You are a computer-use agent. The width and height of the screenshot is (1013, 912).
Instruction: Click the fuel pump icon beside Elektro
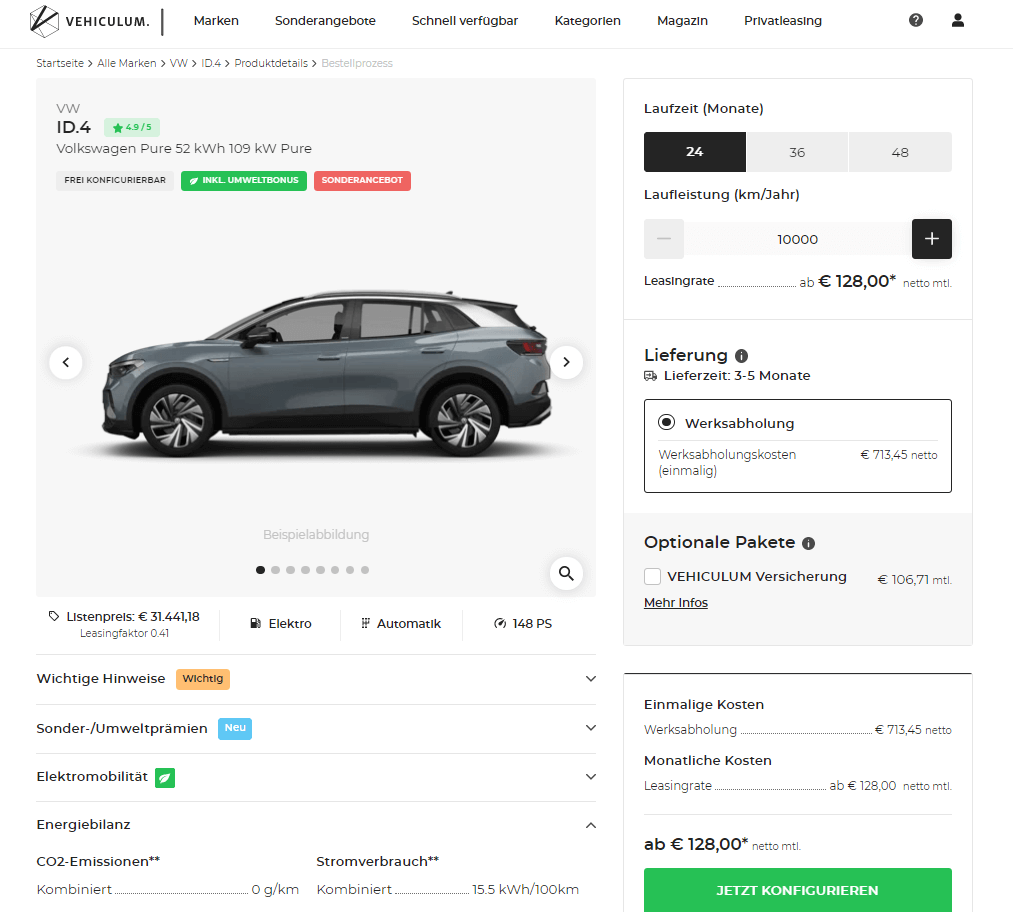(256, 623)
